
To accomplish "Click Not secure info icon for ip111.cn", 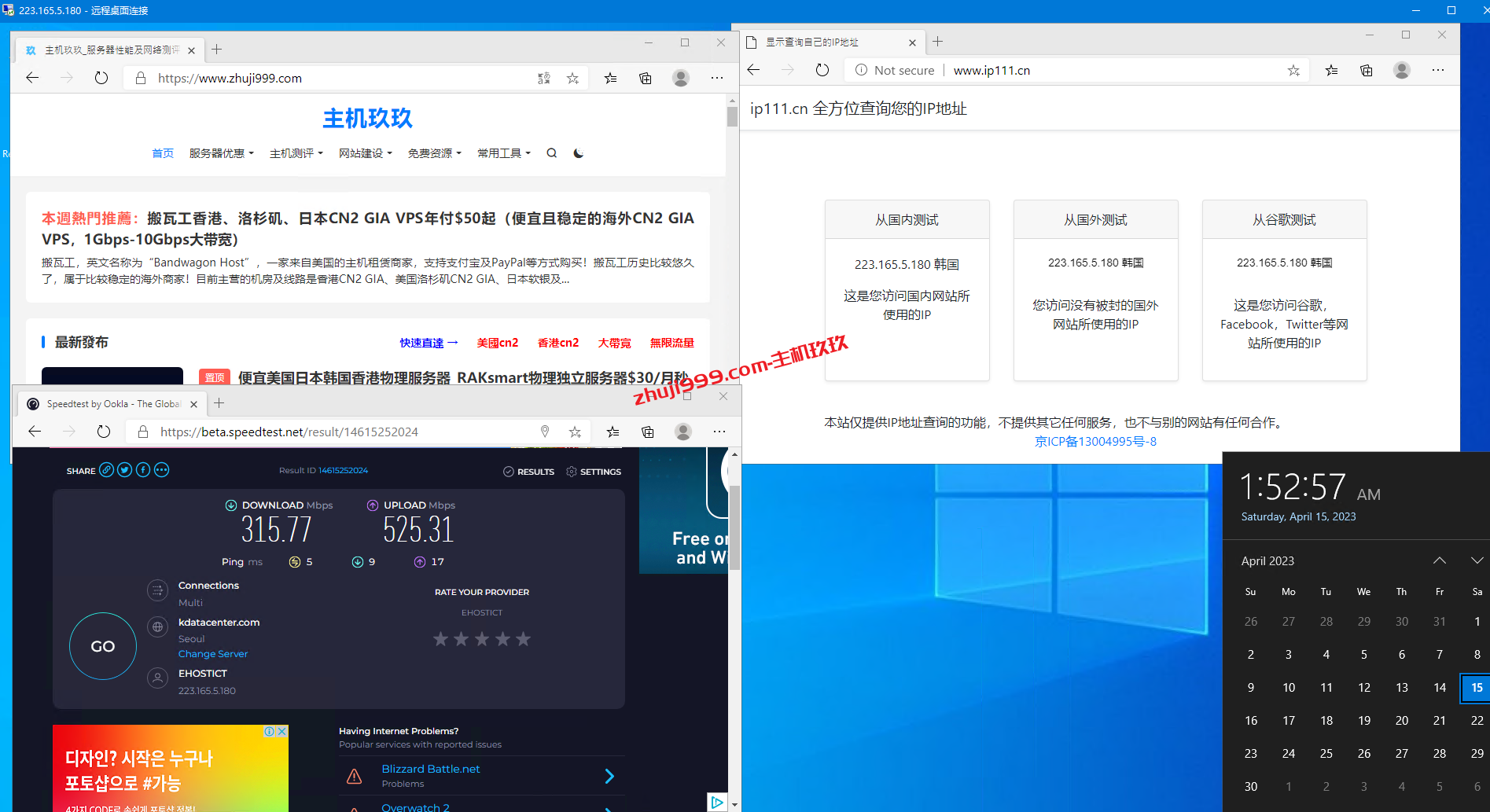I will [862, 70].
